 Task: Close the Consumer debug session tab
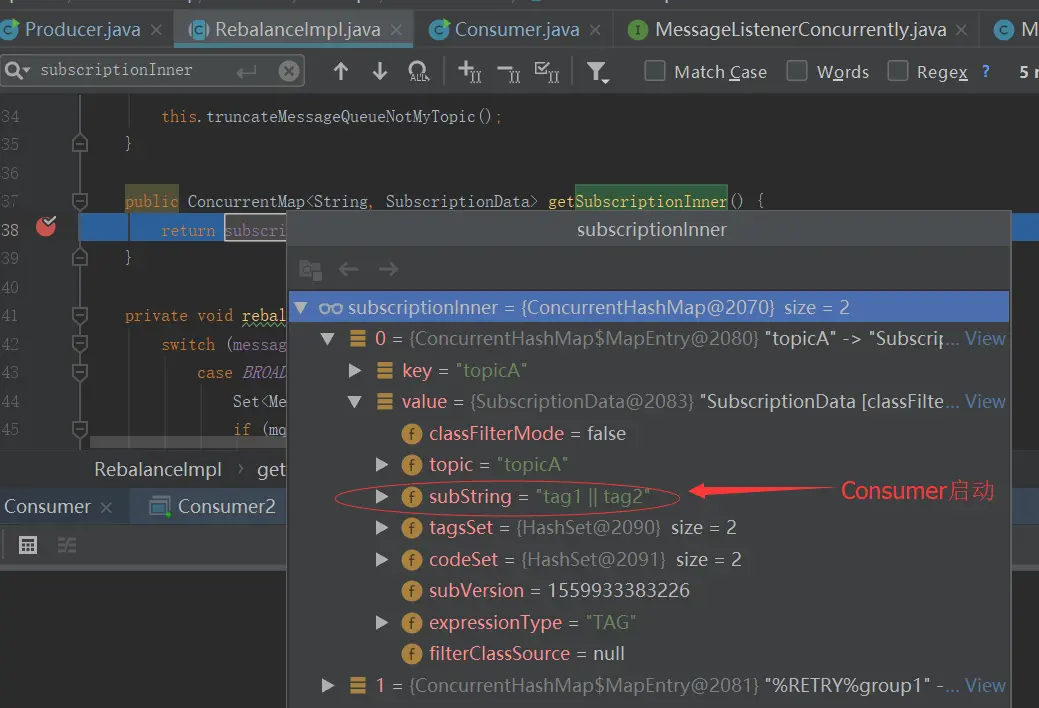106,508
